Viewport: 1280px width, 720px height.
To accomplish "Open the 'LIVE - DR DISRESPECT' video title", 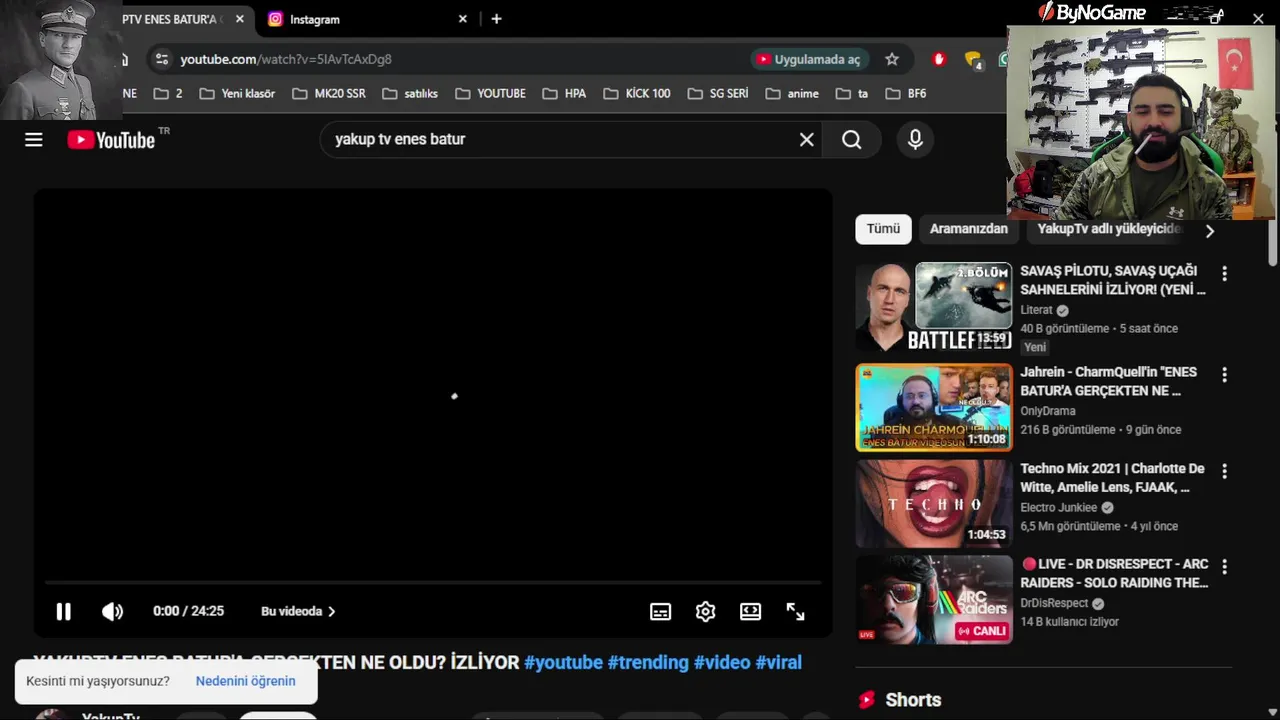I will coord(1114,573).
